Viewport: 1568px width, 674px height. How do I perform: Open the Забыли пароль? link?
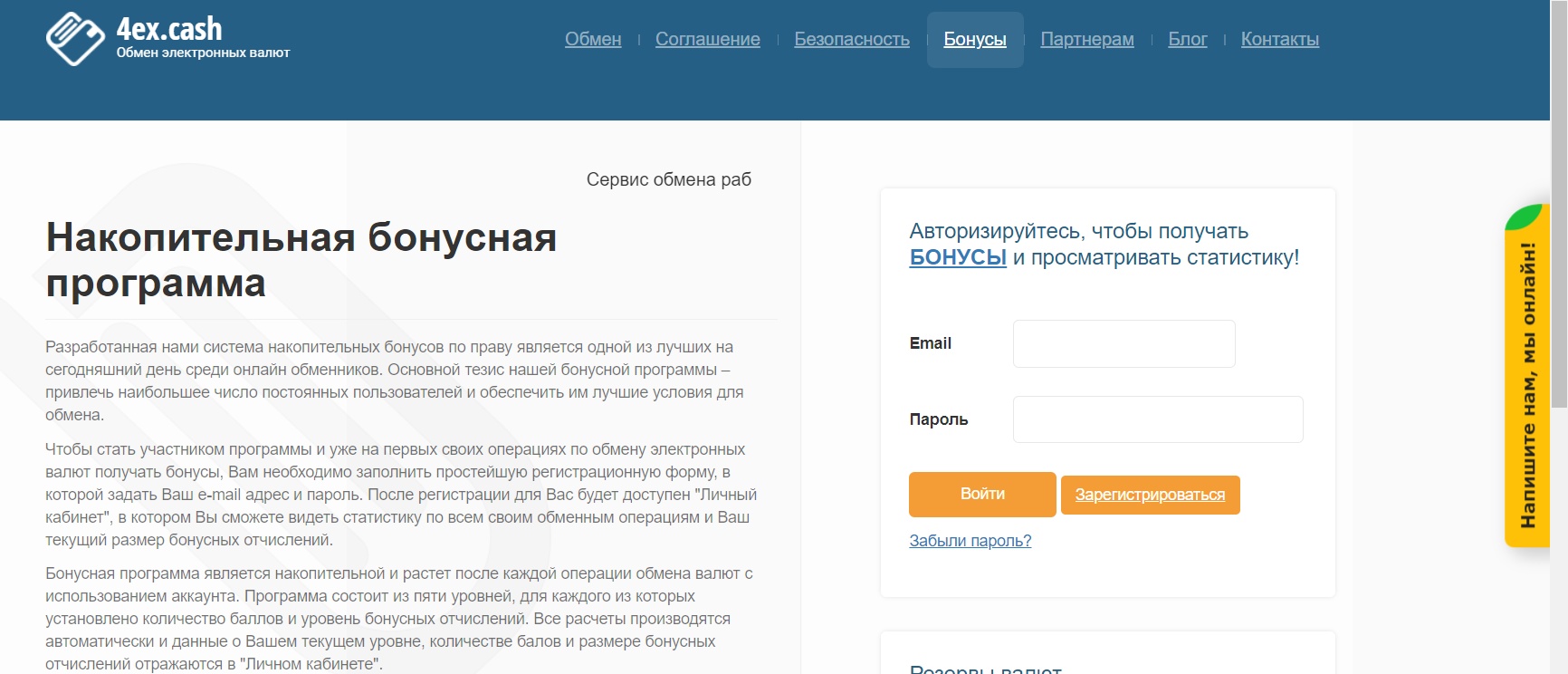click(970, 541)
